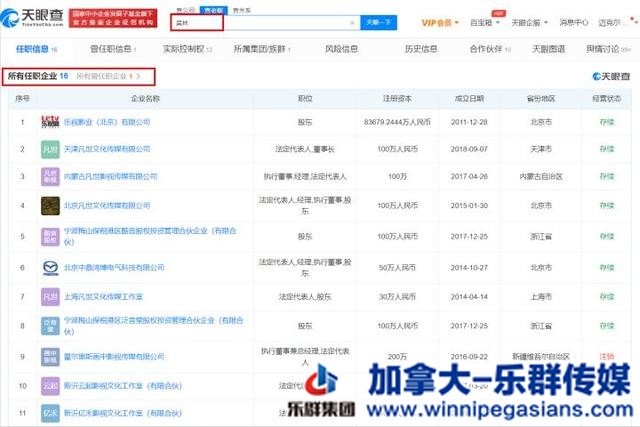Select the 实际控制权 tab

click(187, 49)
